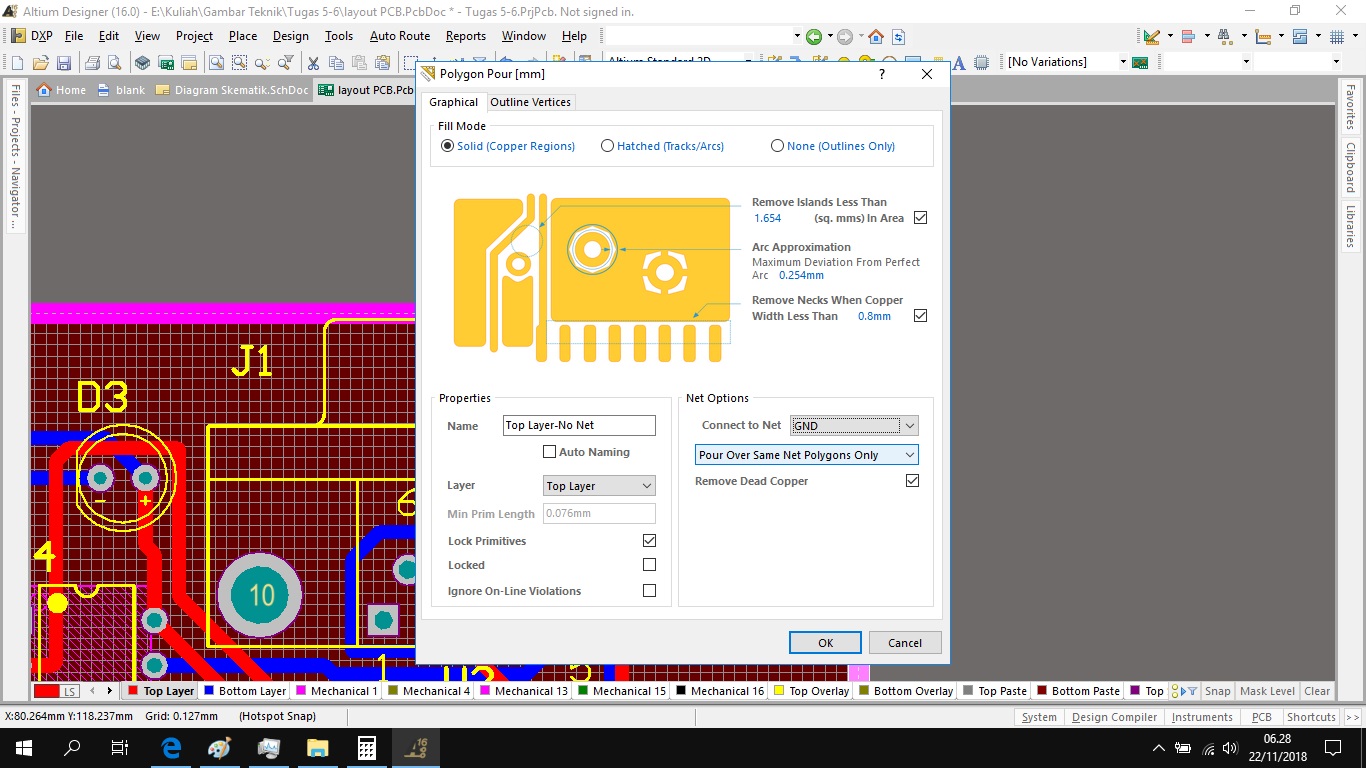Open measure utilities ruler-pencil icon

pyautogui.click(x=1152, y=36)
